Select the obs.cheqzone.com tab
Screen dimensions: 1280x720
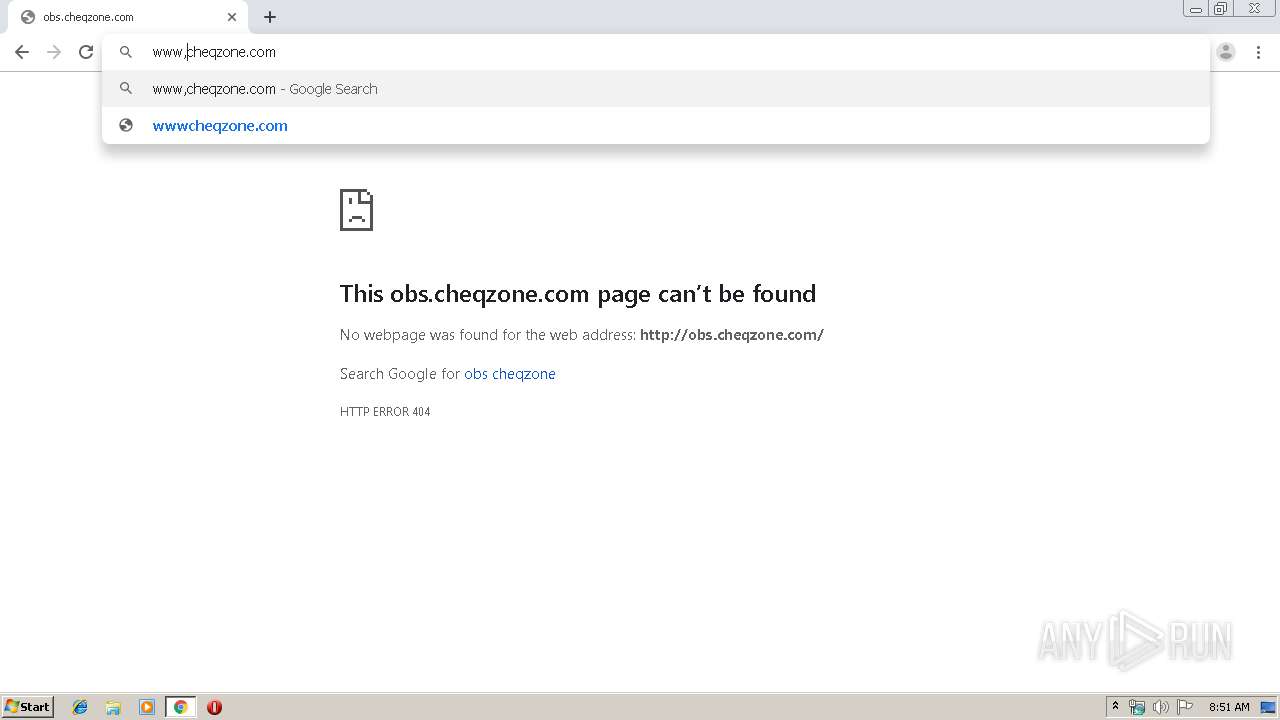pos(128,17)
